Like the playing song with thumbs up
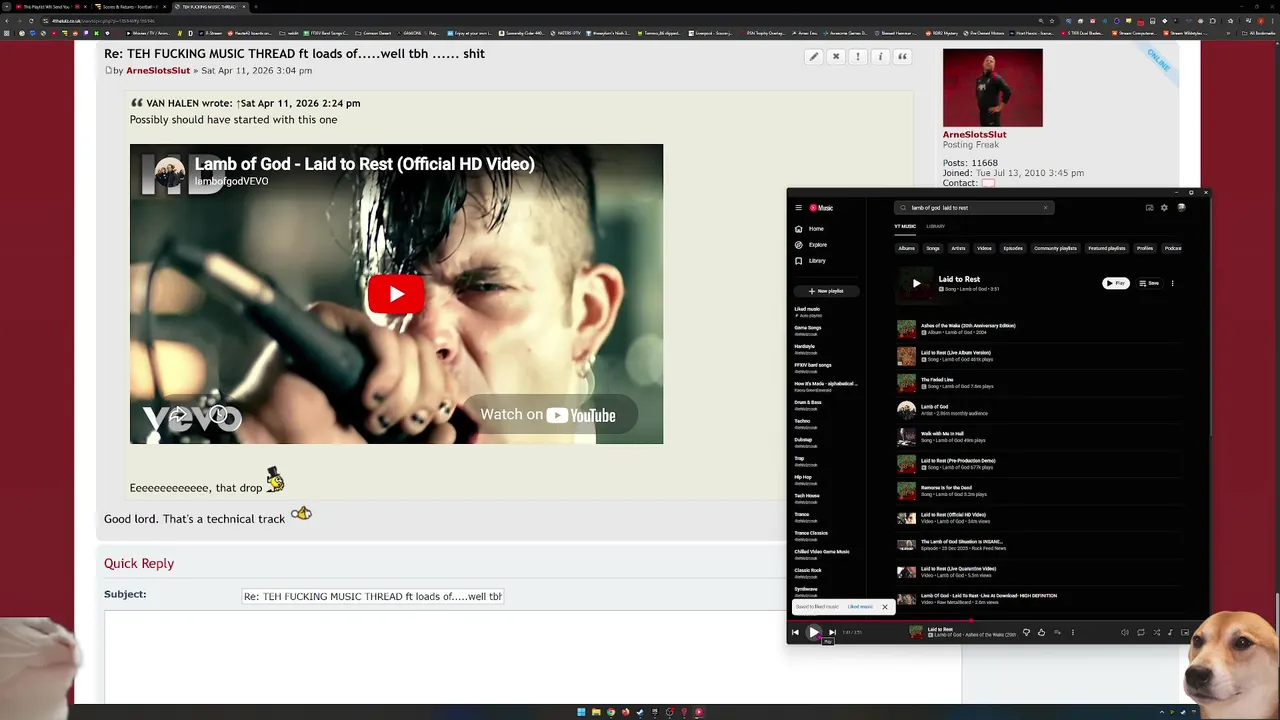 [1041, 632]
